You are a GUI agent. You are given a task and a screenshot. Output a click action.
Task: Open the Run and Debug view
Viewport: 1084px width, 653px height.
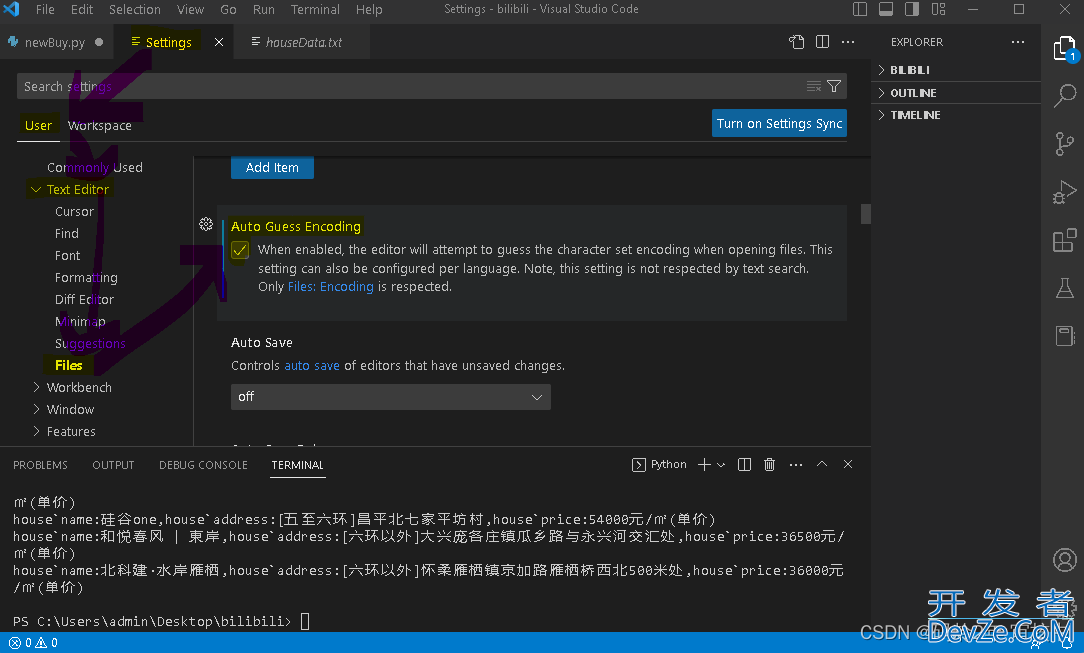tap(1065, 192)
